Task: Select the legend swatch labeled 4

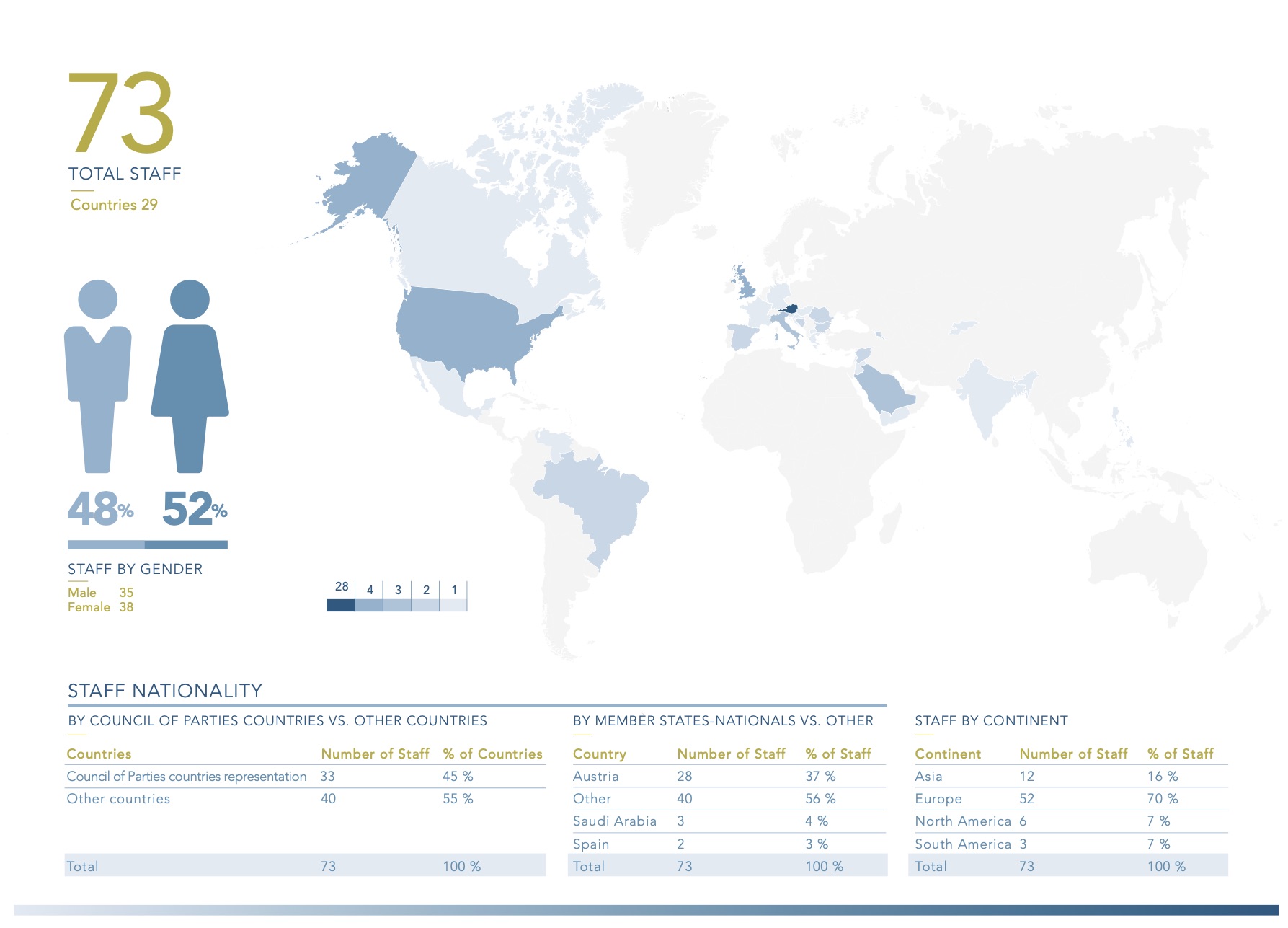Action: (368, 605)
